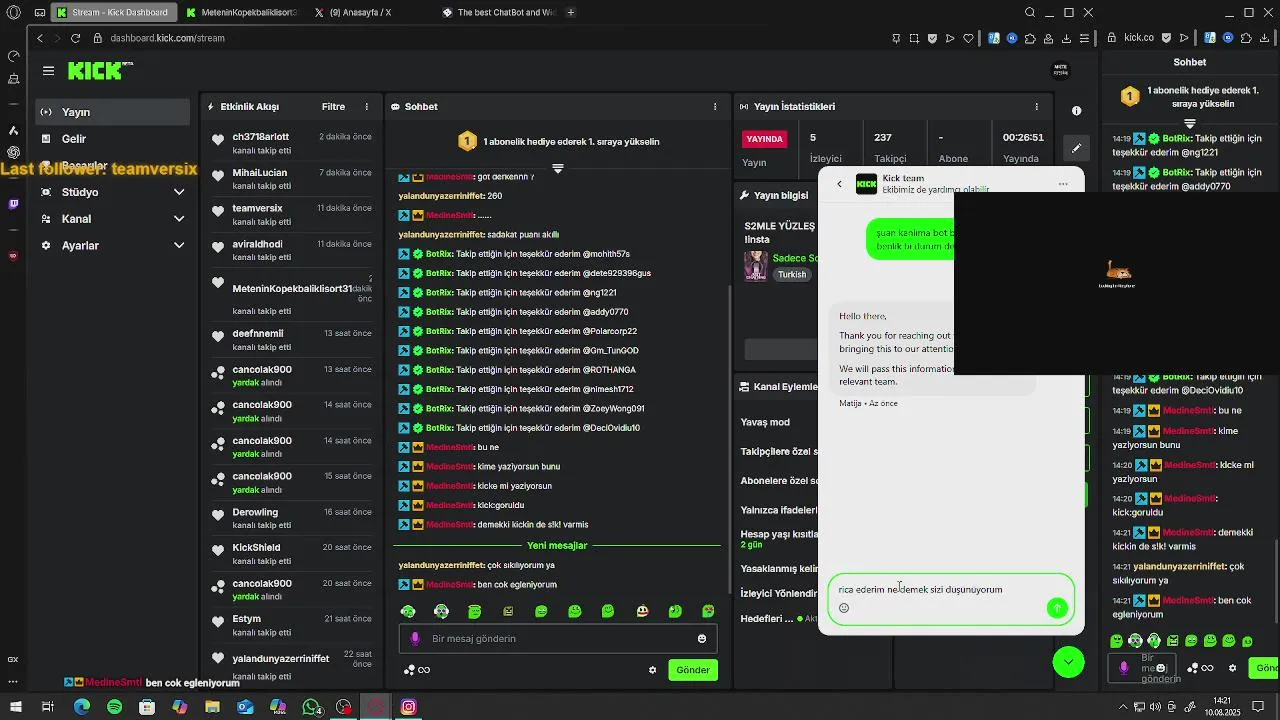1280x720 pixels.
Task: Click the gift subscription leaderboard banner
Action: (x=558, y=142)
